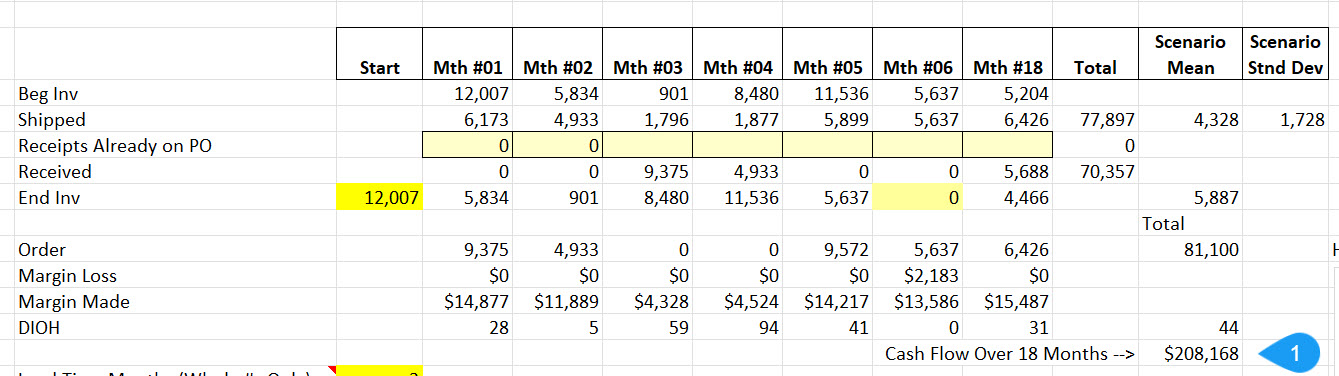The image size is (1339, 376).
Task: Select Order Mth #18 value 6,426
Action: (1007, 250)
